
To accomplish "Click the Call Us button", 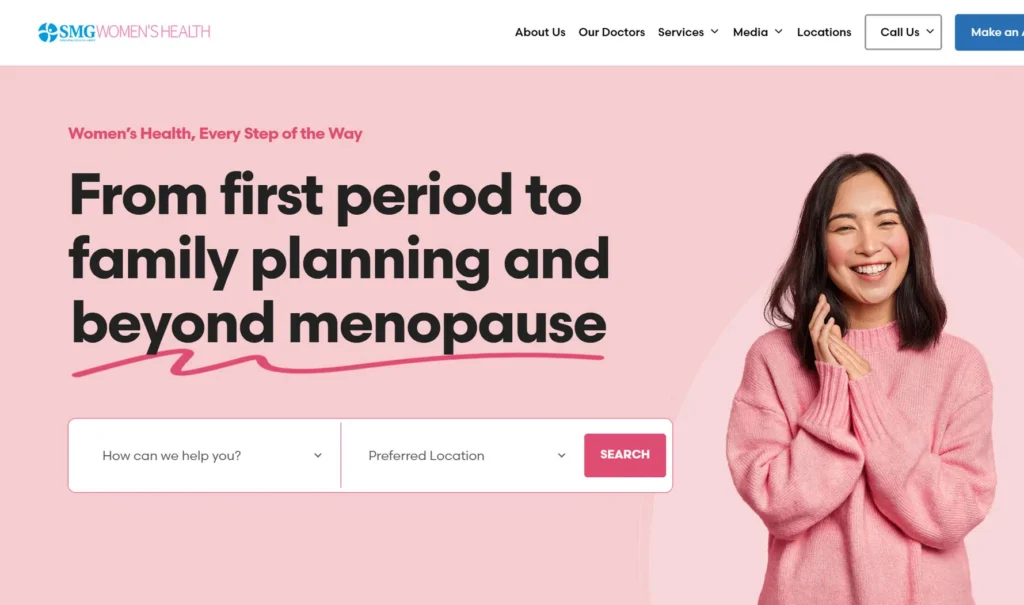I will tap(903, 32).
